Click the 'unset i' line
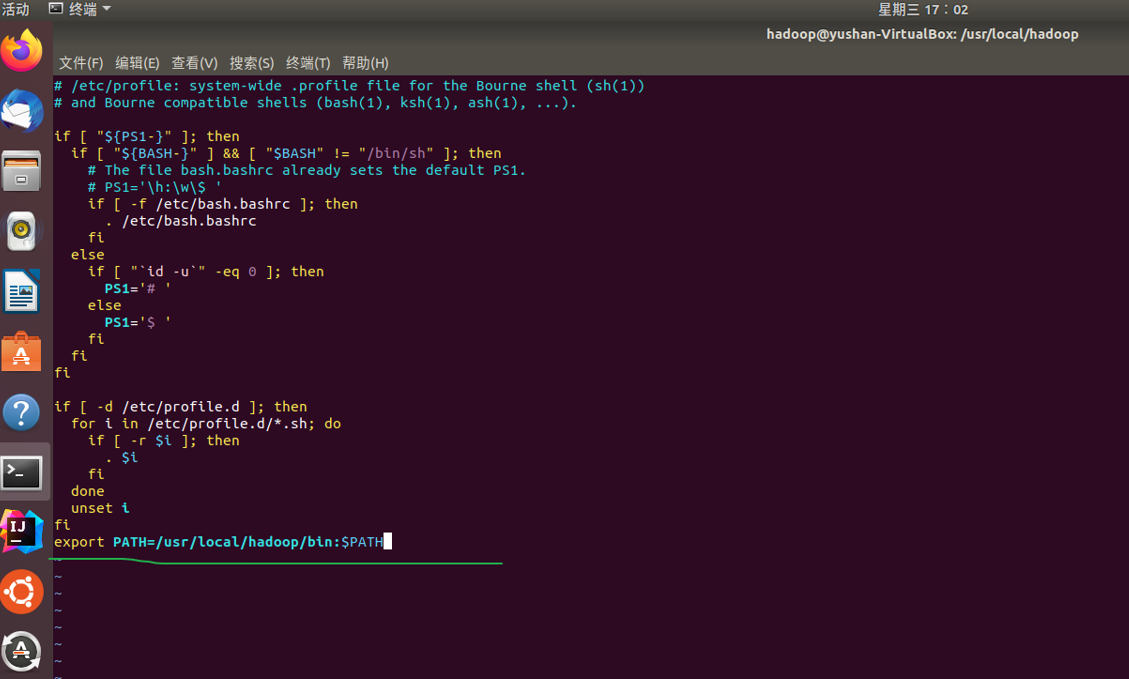Screen dimensions: 1129x679 click(100, 508)
